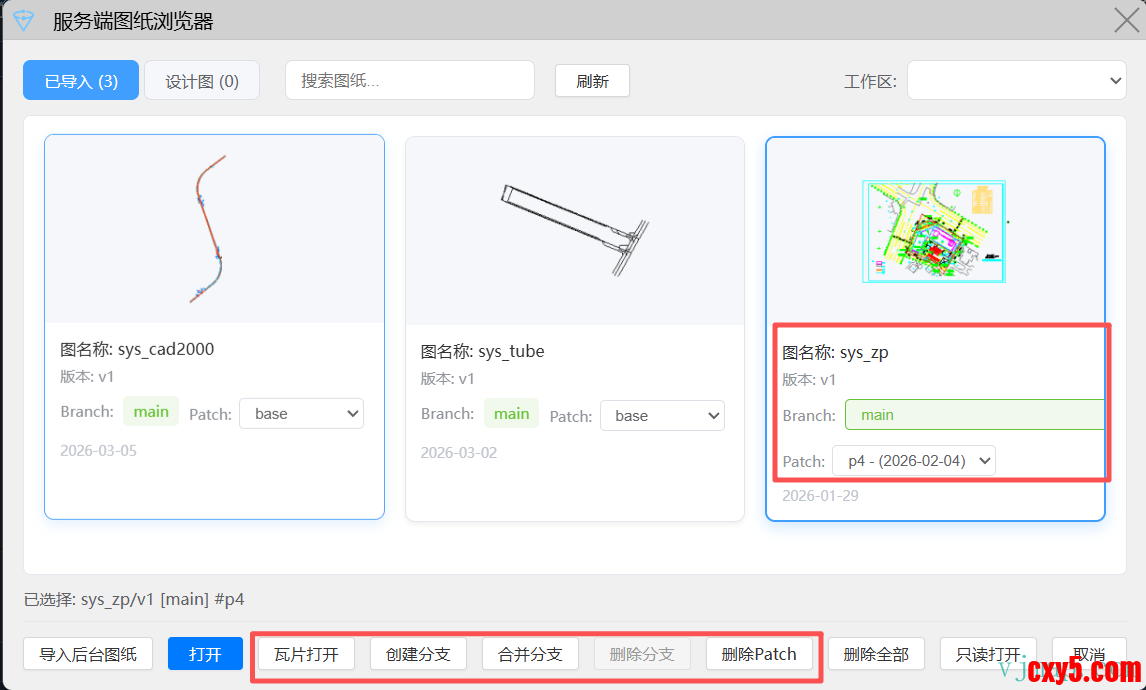This screenshot has width=1146, height=690.
Task: Open Patch dropdown for sys_cad2000
Action: coord(301,413)
